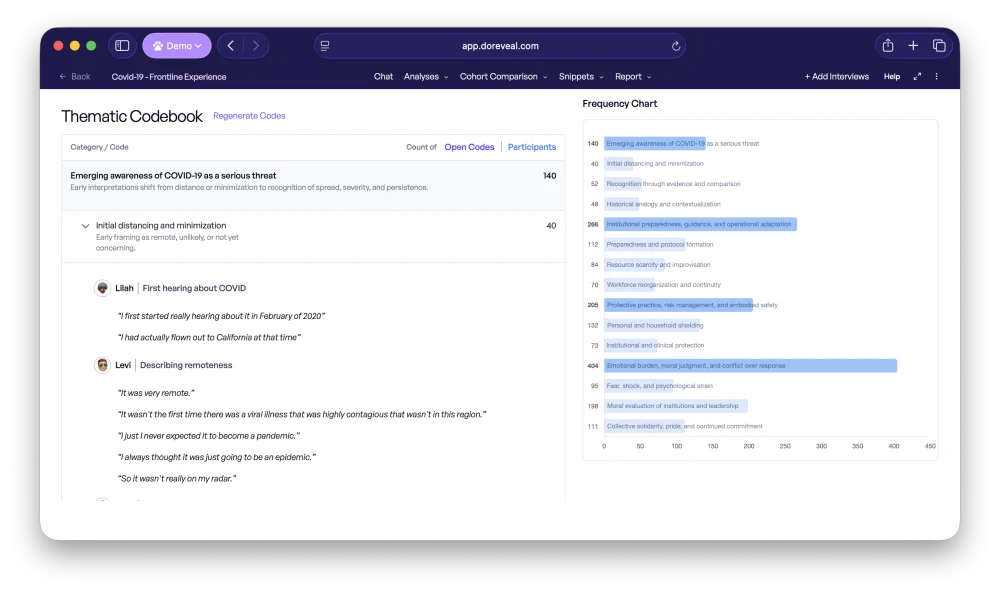Click the Protective practice, risk management bar
1000x593 pixels.
tap(678, 305)
